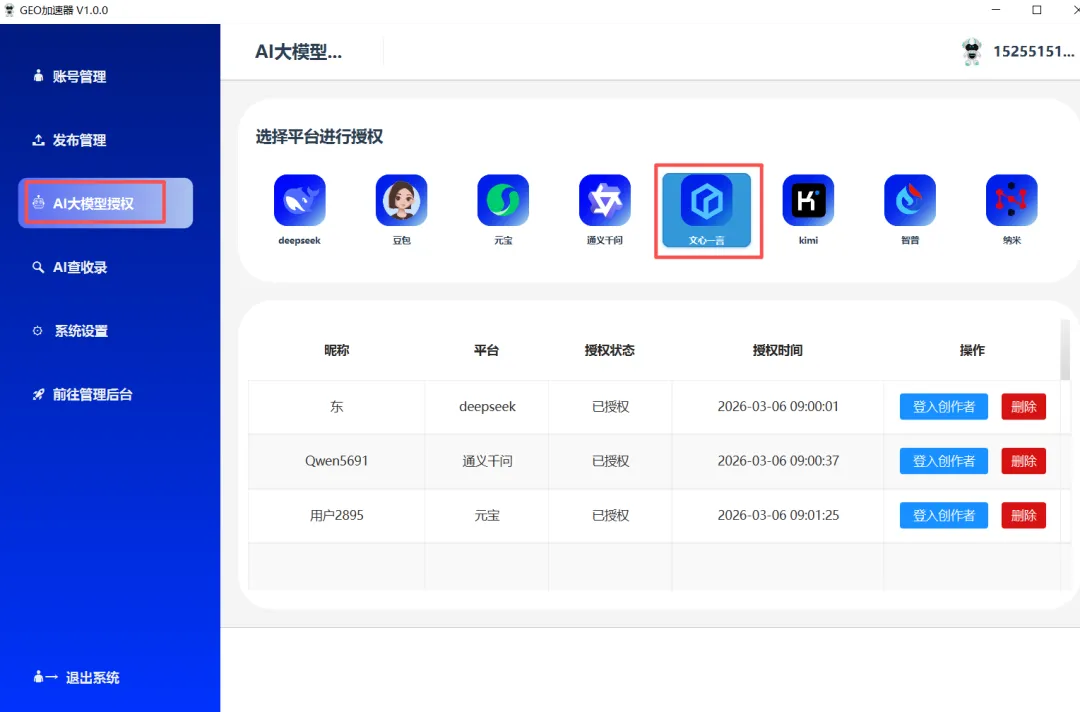Click the timestamp 2026-03-06 09:00:37

pyautogui.click(x=778, y=461)
